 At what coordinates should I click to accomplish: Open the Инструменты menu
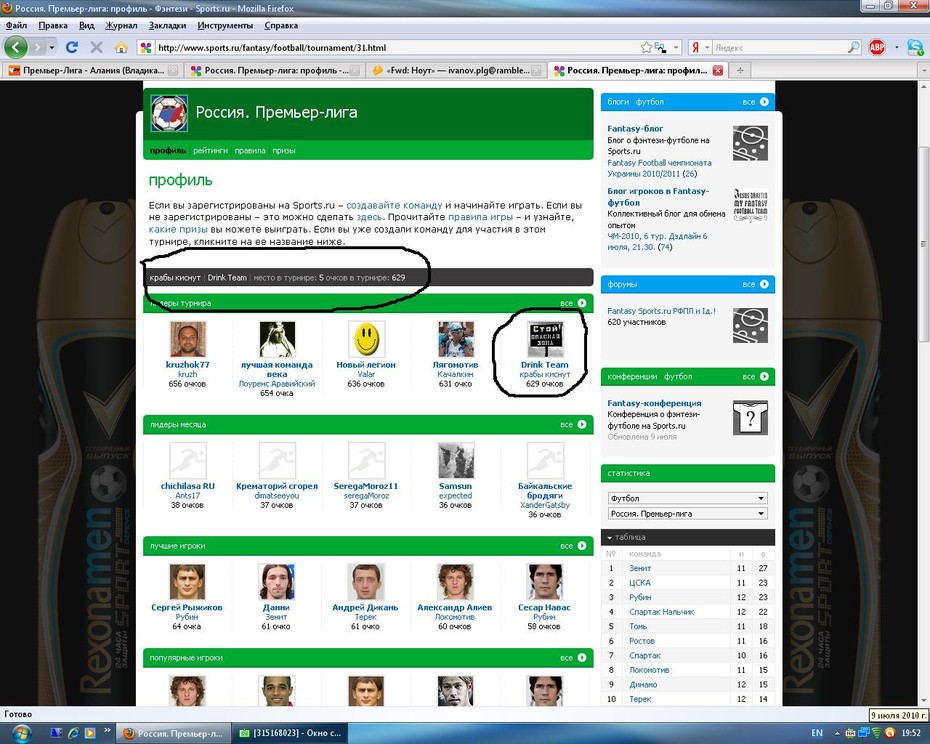pos(225,26)
